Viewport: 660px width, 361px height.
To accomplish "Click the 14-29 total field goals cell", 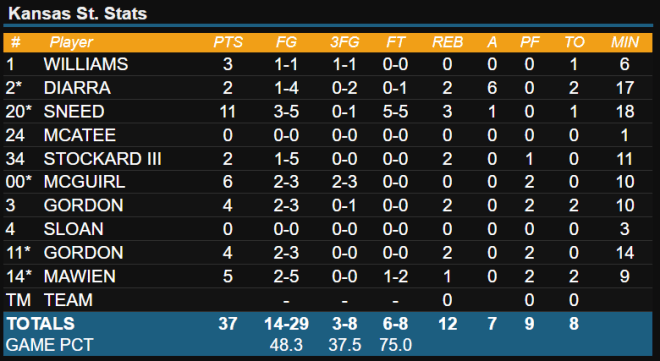I will pyautogui.click(x=286, y=324).
